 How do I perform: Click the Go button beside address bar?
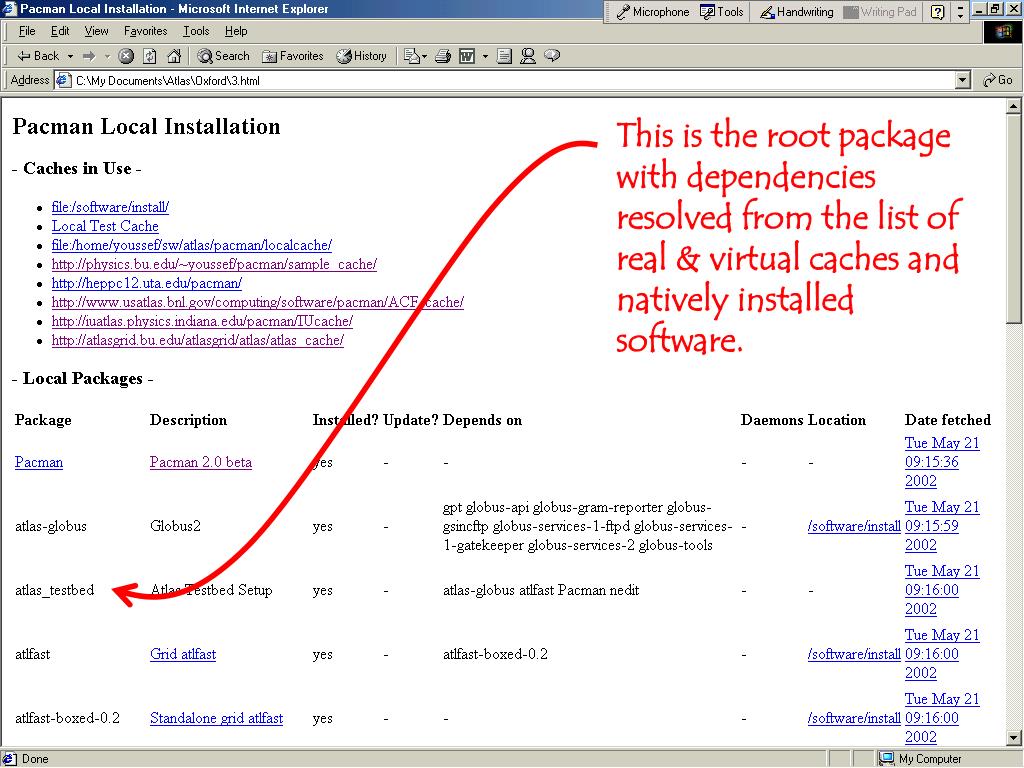998,80
